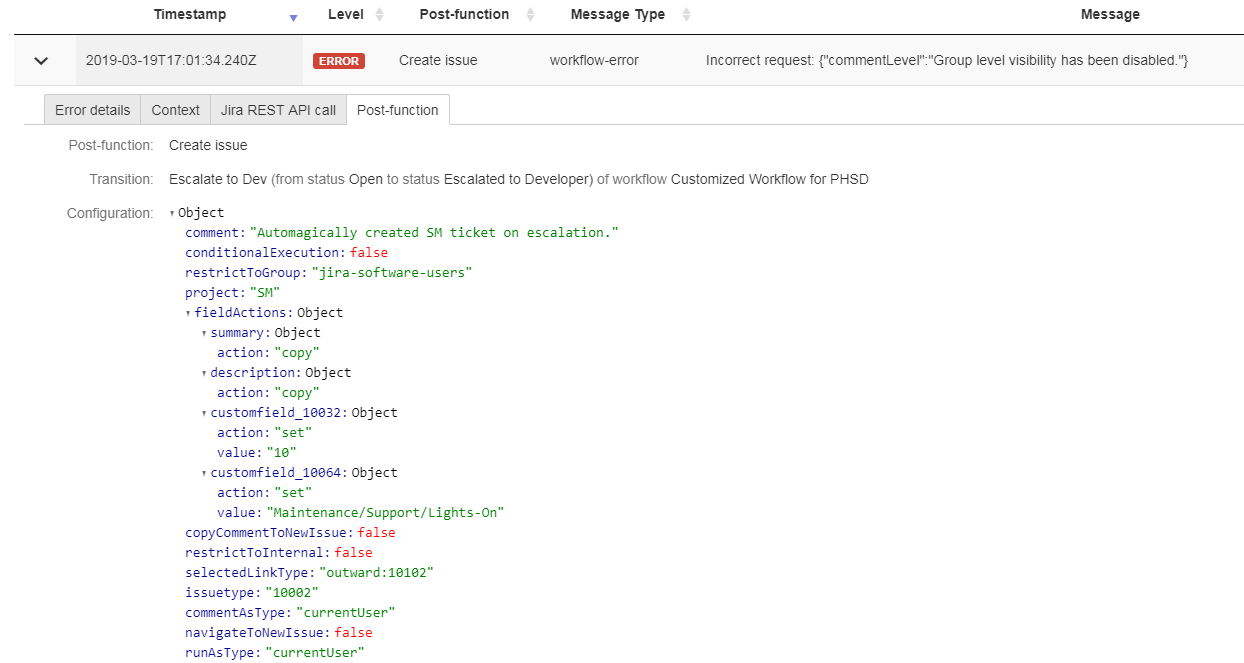Click conditionalExecution false value
This screenshot has height=663, width=1244.
[369, 253]
